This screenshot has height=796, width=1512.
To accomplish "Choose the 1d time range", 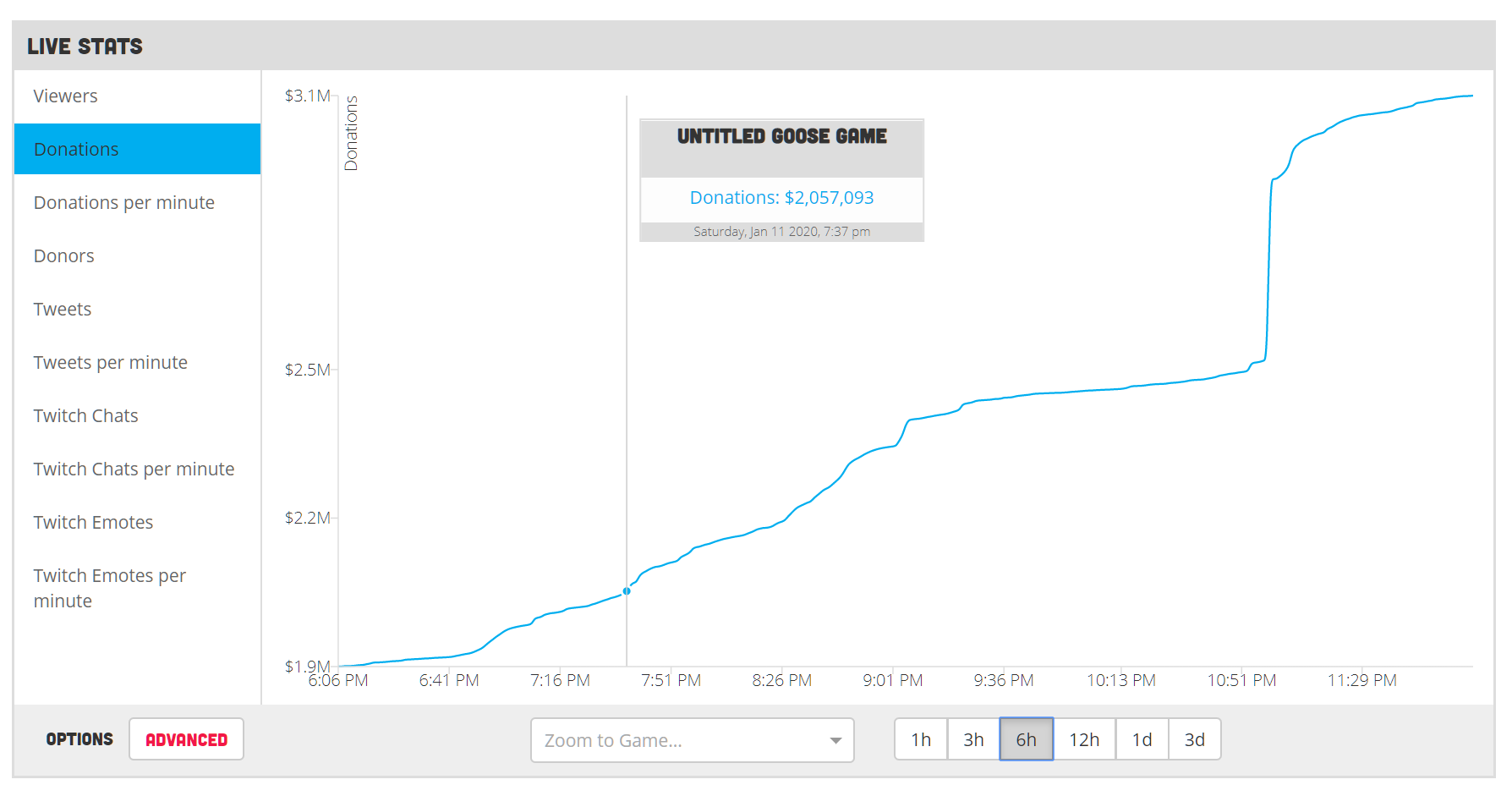I will point(1142,739).
